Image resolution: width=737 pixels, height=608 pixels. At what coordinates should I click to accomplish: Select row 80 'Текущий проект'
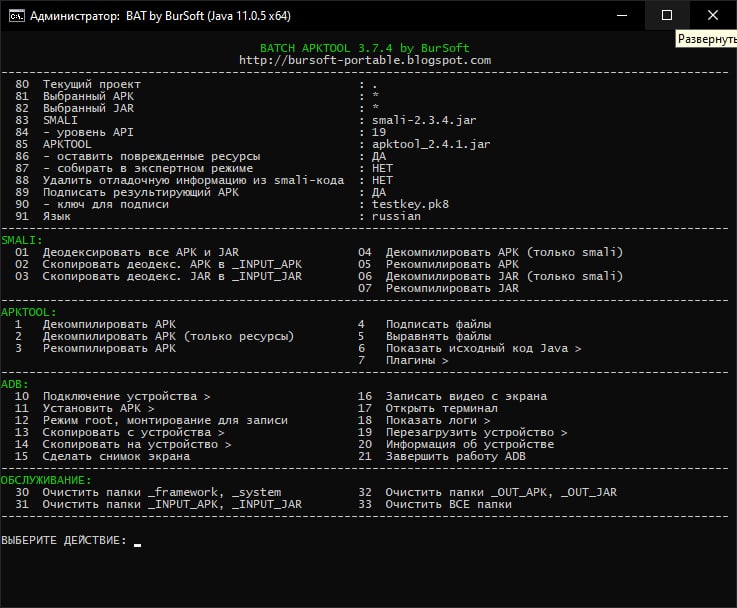pos(196,85)
